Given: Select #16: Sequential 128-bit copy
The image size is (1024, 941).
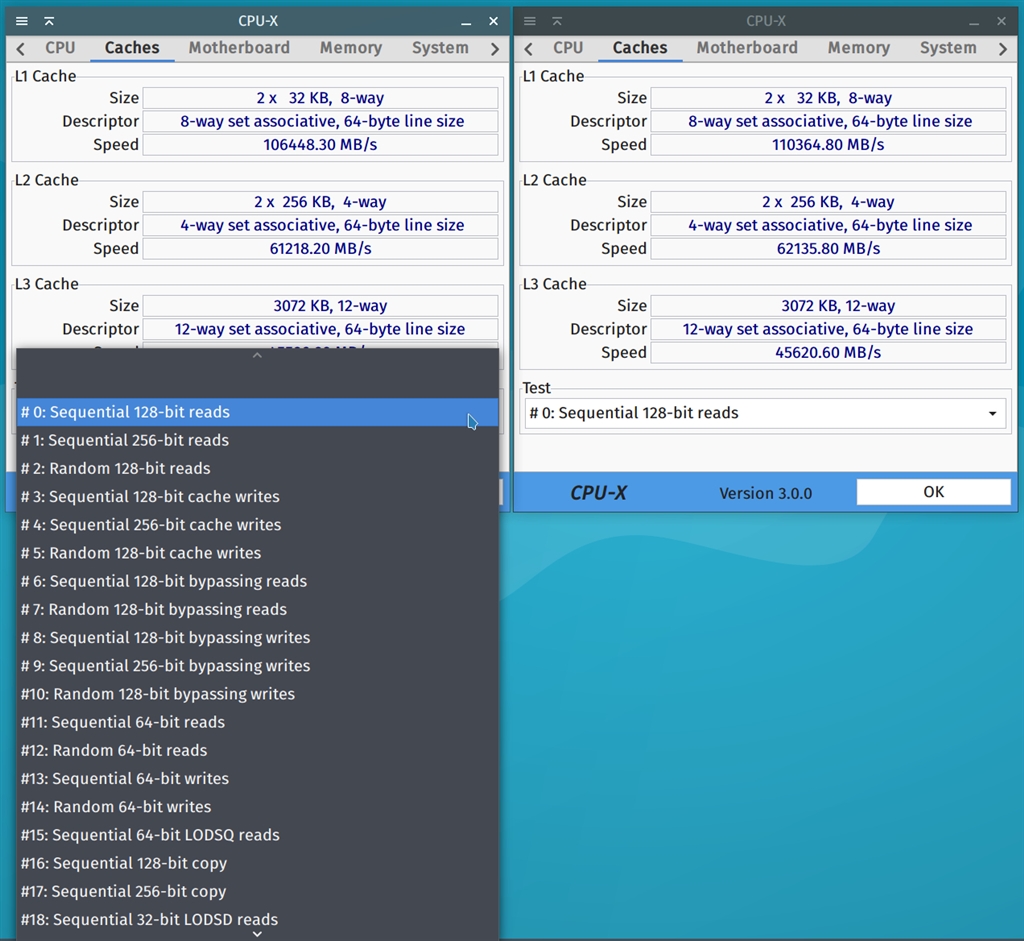Looking at the screenshot, I should pyautogui.click(x=257, y=863).
